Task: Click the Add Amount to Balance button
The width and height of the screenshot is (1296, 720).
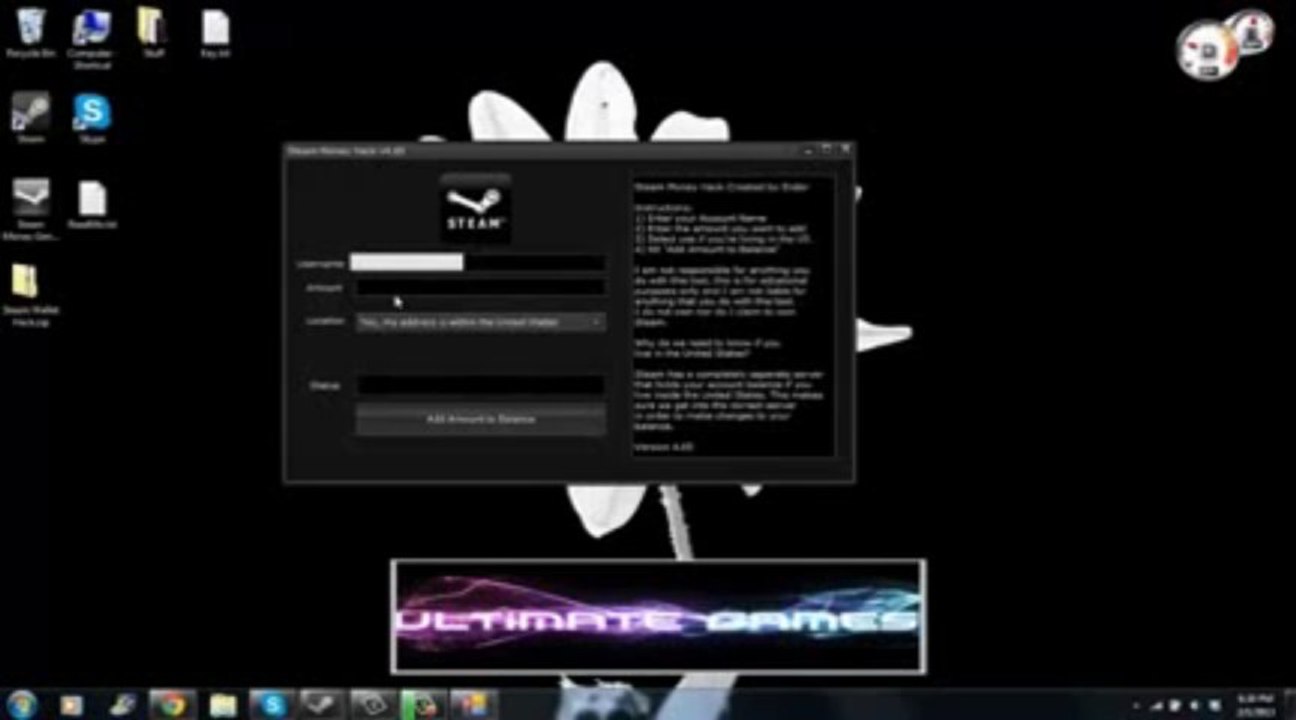Action: [x=481, y=419]
